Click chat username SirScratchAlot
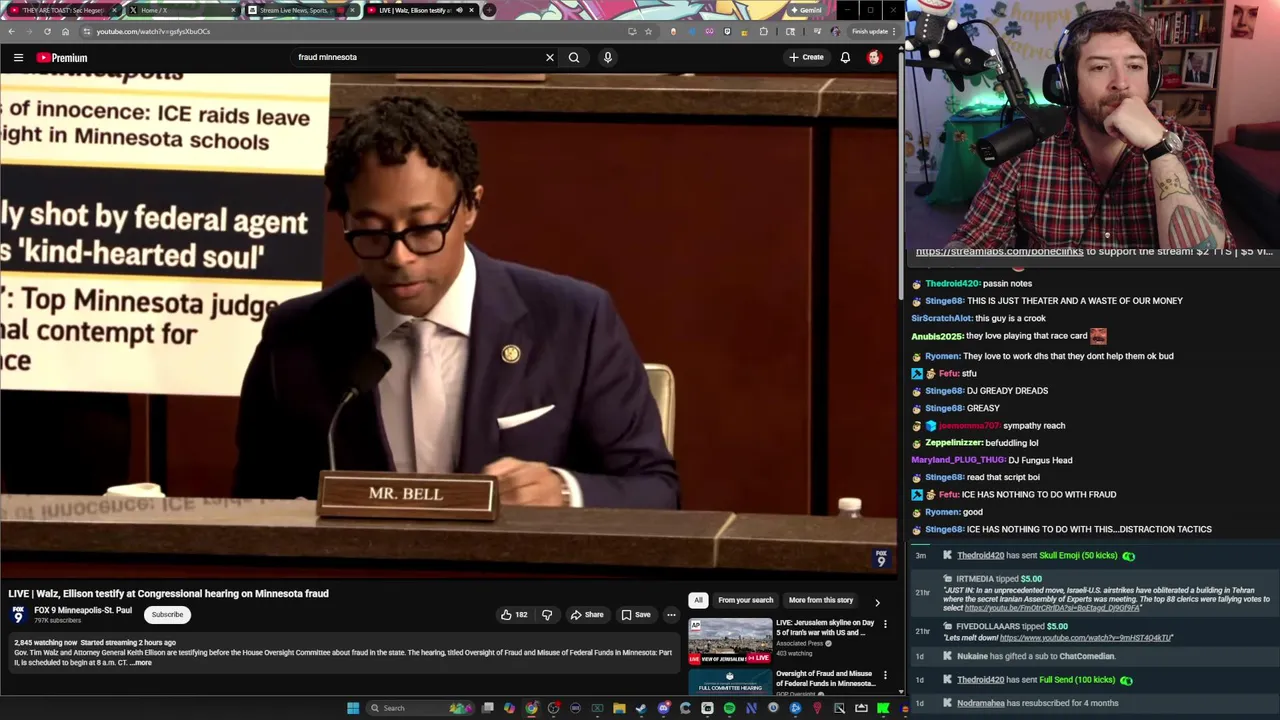The image size is (1280, 720). coord(941,318)
